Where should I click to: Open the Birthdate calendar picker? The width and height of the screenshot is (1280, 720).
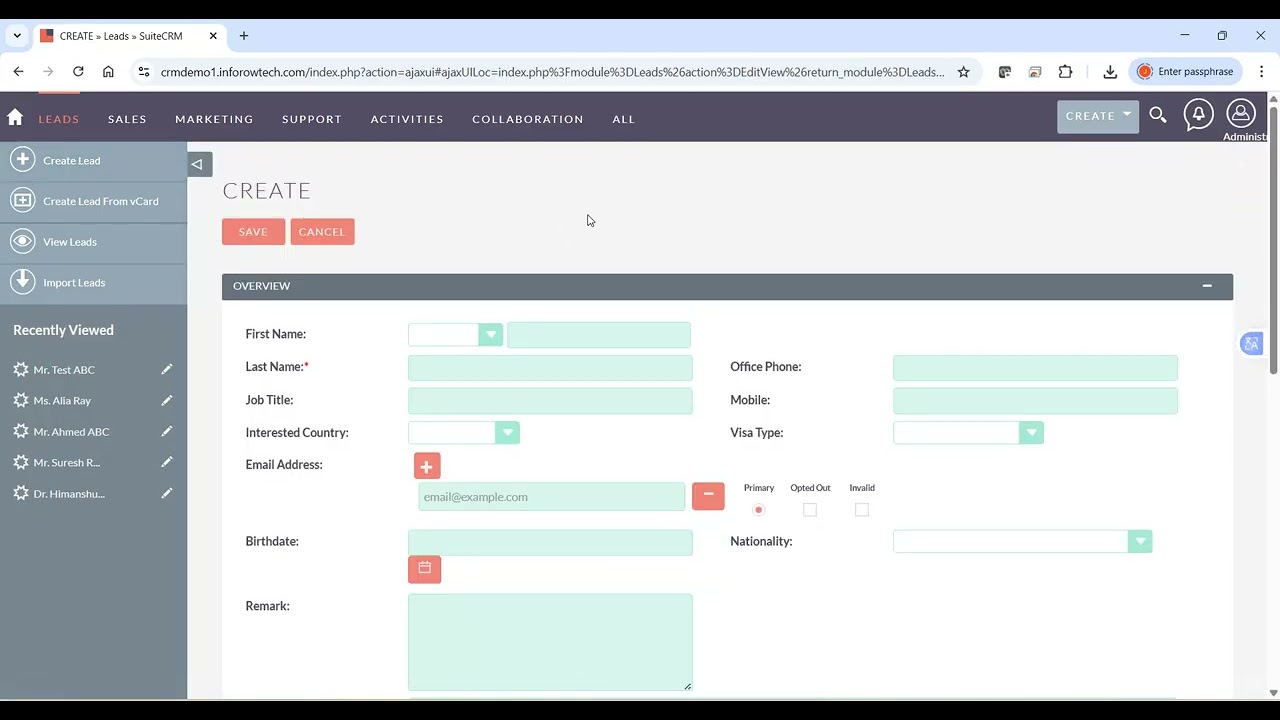coord(424,569)
